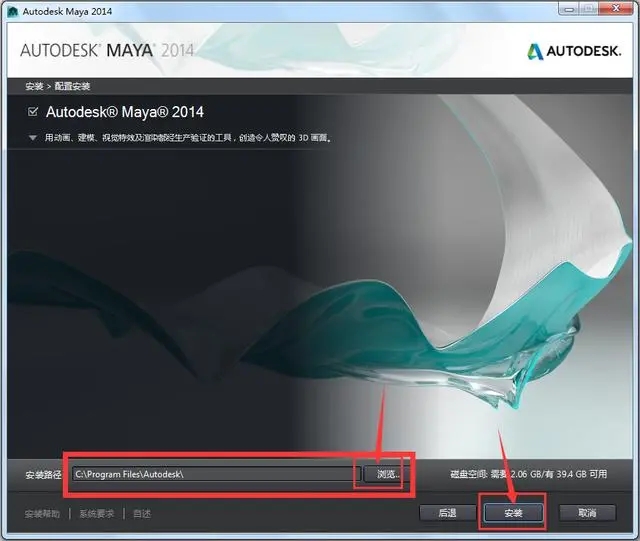Close the Autodesk Maya 2014 installer window
The width and height of the screenshot is (640, 541).
coord(616,9)
